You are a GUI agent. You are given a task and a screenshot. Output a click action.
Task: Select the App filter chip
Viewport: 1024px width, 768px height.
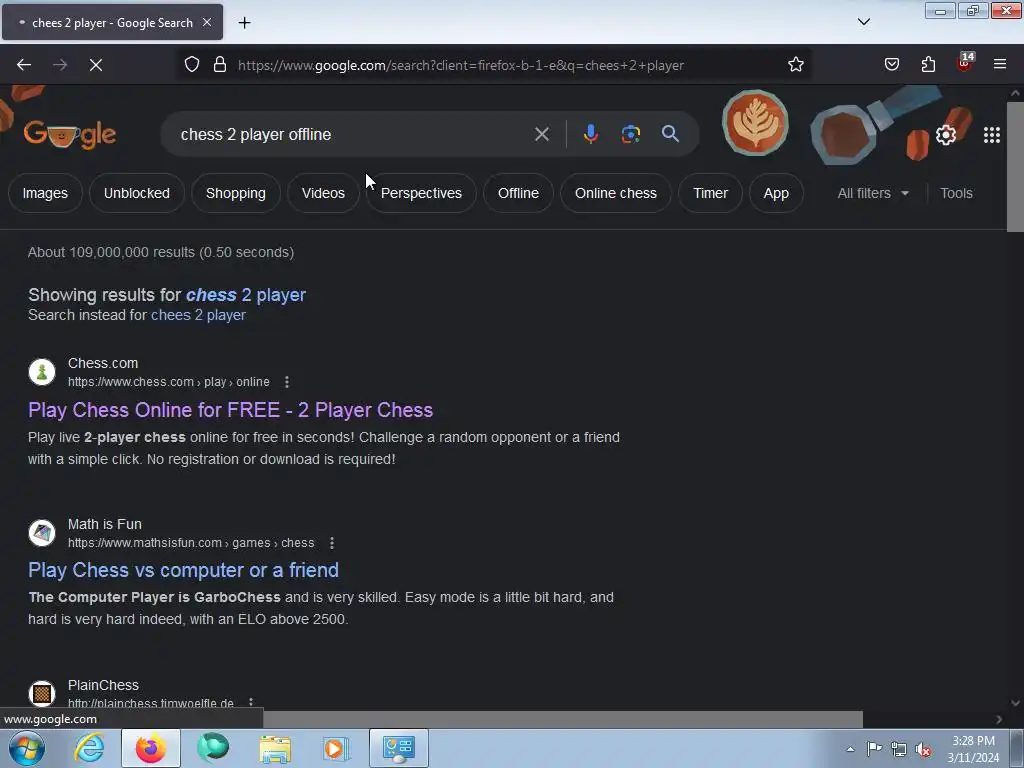[776, 193]
